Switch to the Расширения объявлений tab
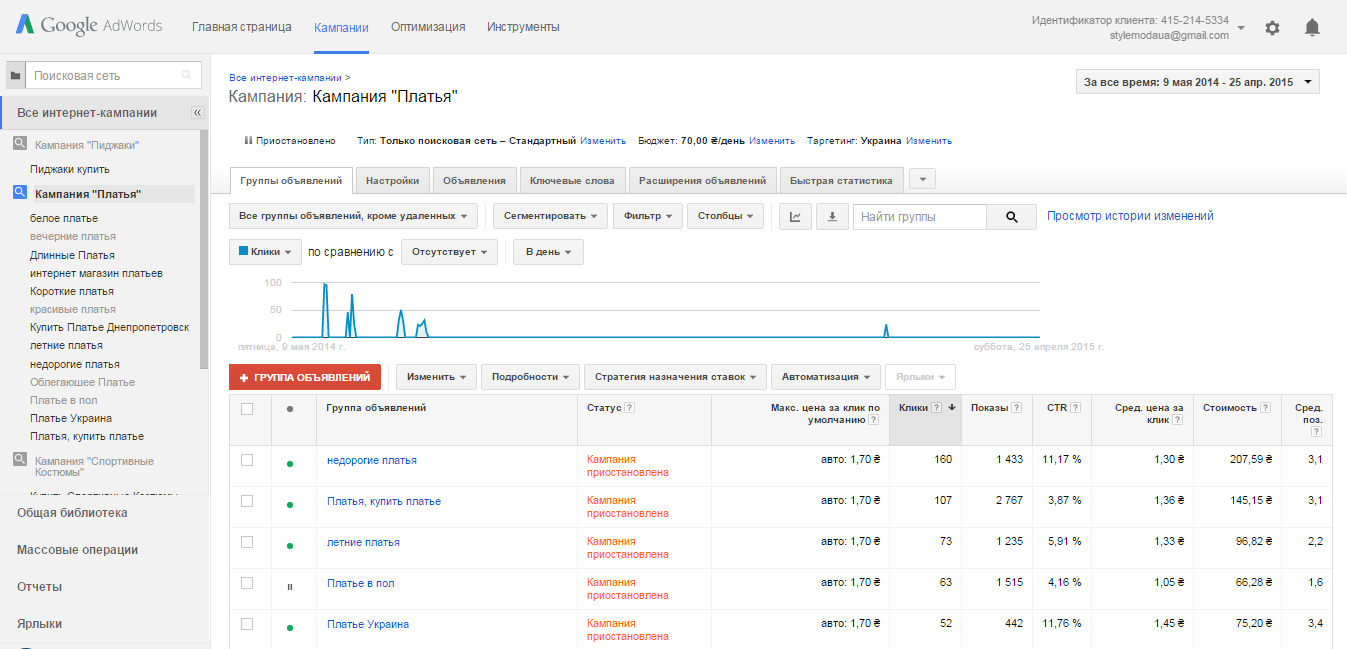 [702, 181]
